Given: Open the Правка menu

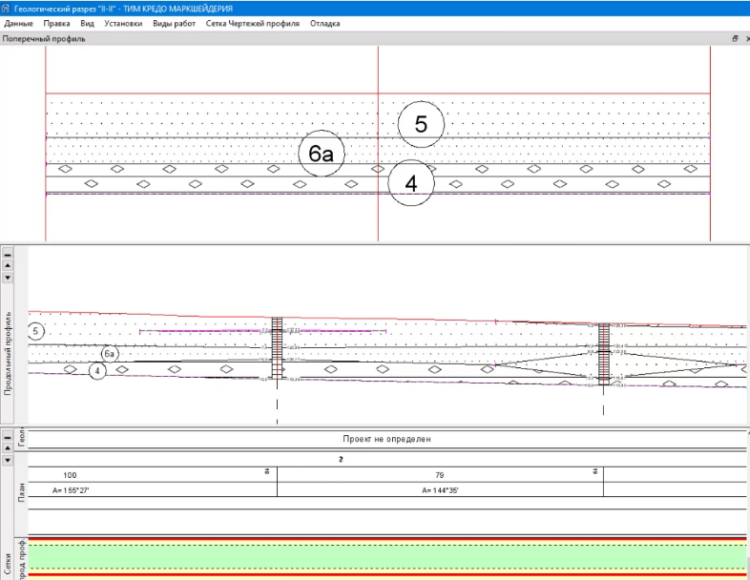Looking at the screenshot, I should 57,23.
